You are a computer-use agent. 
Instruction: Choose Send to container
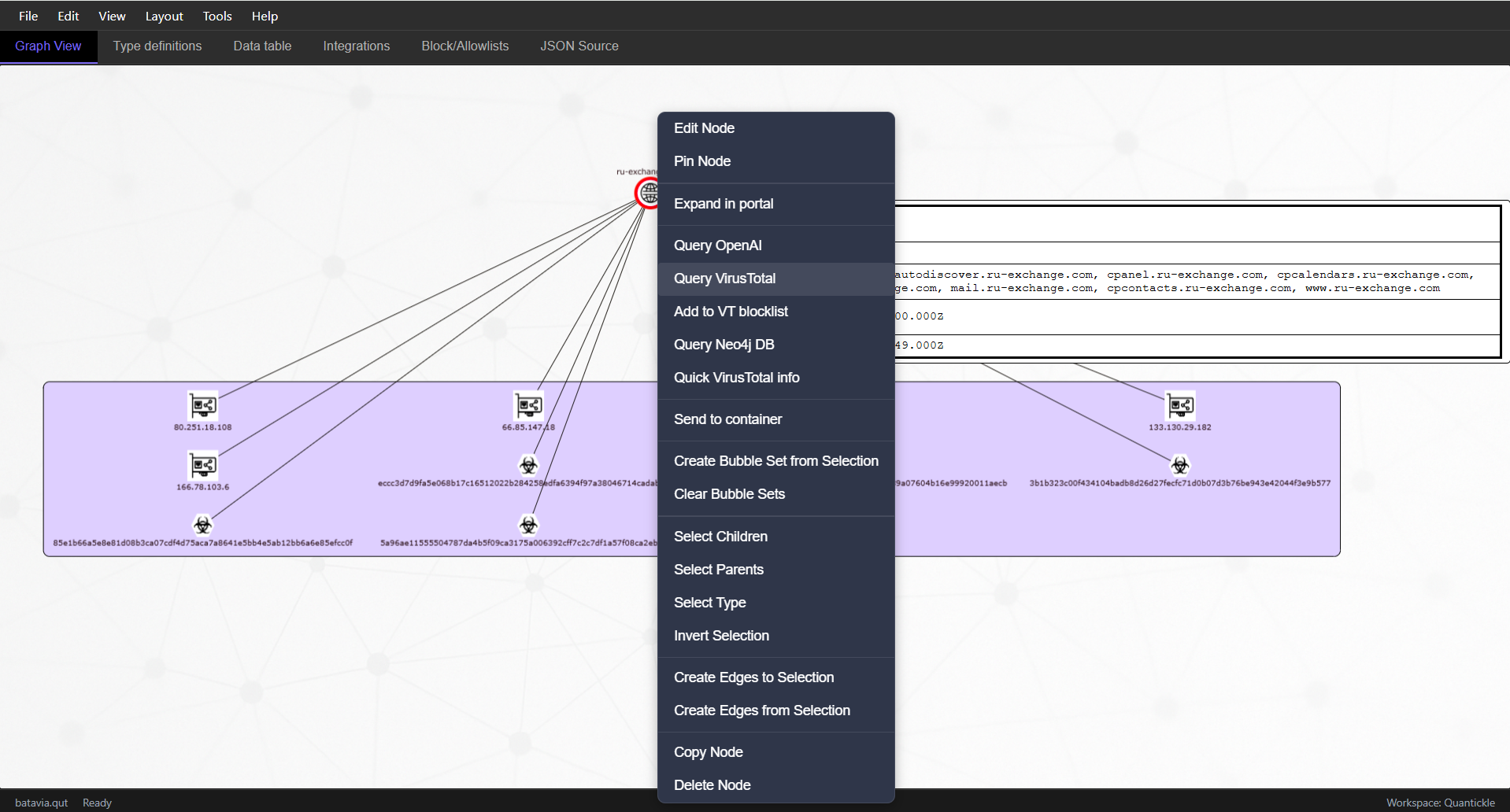click(x=776, y=419)
